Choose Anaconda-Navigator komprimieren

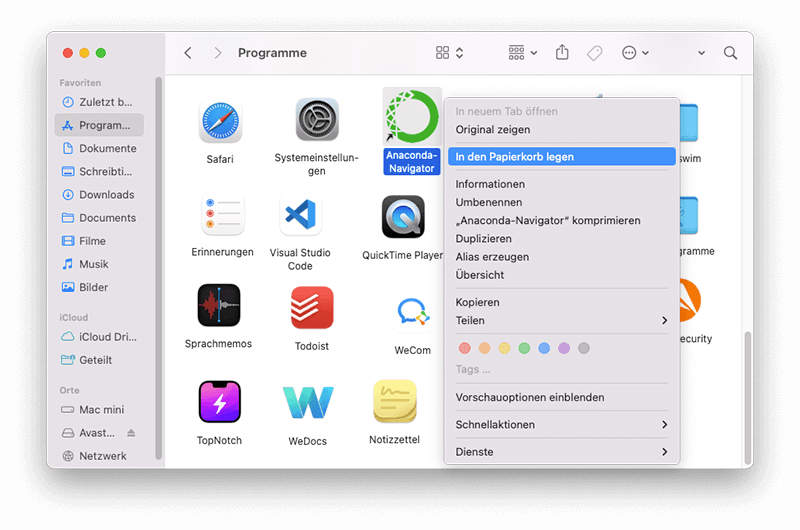pyautogui.click(x=562, y=220)
